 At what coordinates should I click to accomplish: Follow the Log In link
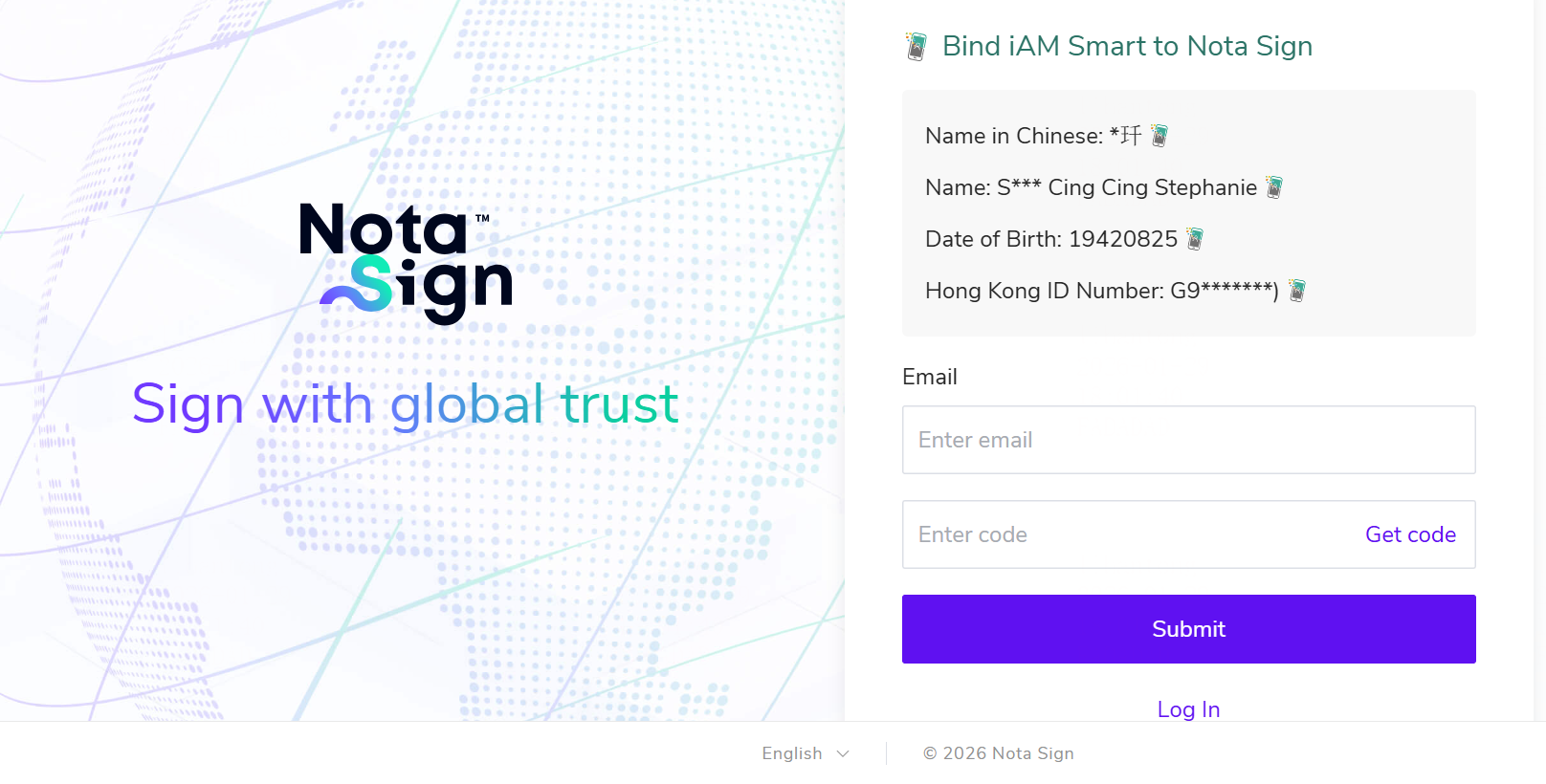click(1188, 709)
